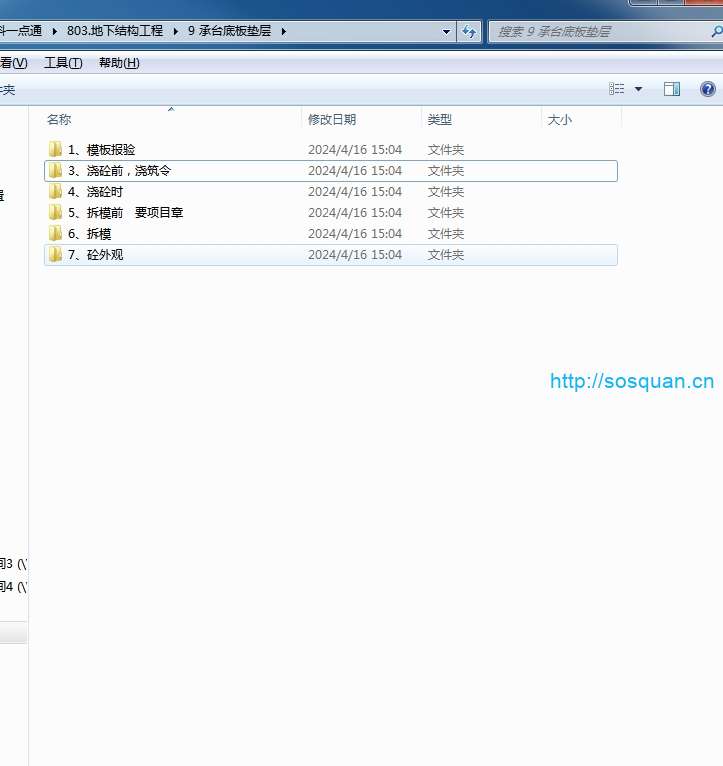Expand arrow after 9 承台底板垫层 in path
Image resolution: width=723 pixels, height=766 pixels.
[284, 31]
